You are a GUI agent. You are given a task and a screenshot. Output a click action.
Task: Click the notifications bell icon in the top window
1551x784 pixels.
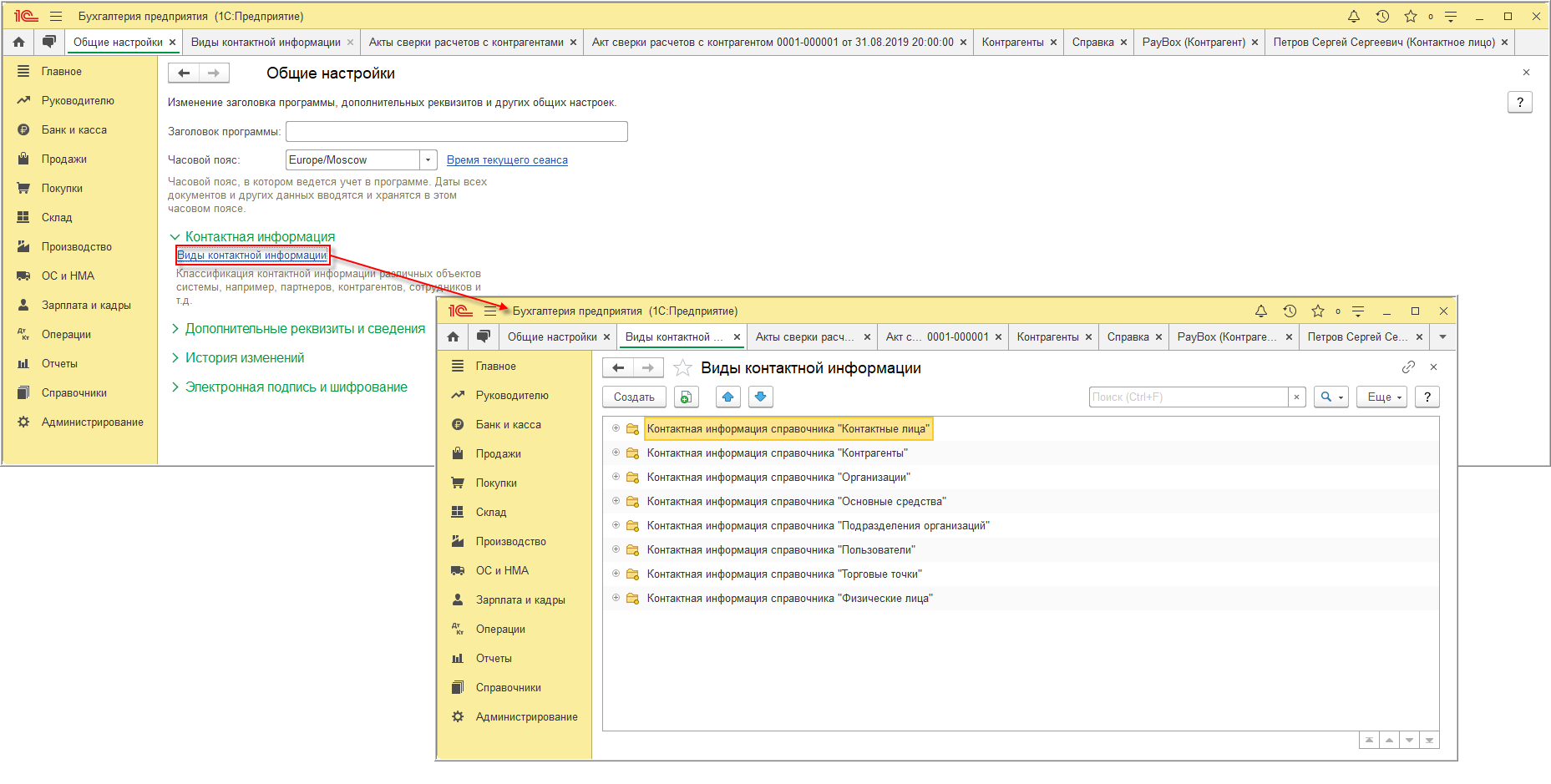tap(1354, 17)
